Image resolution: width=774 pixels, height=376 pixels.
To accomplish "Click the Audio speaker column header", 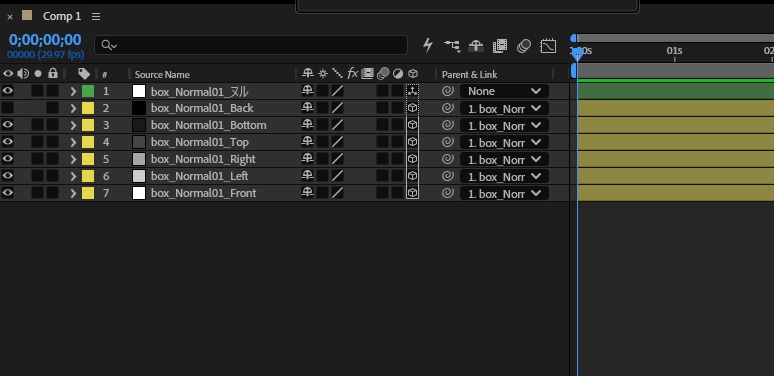I will click(x=23, y=74).
